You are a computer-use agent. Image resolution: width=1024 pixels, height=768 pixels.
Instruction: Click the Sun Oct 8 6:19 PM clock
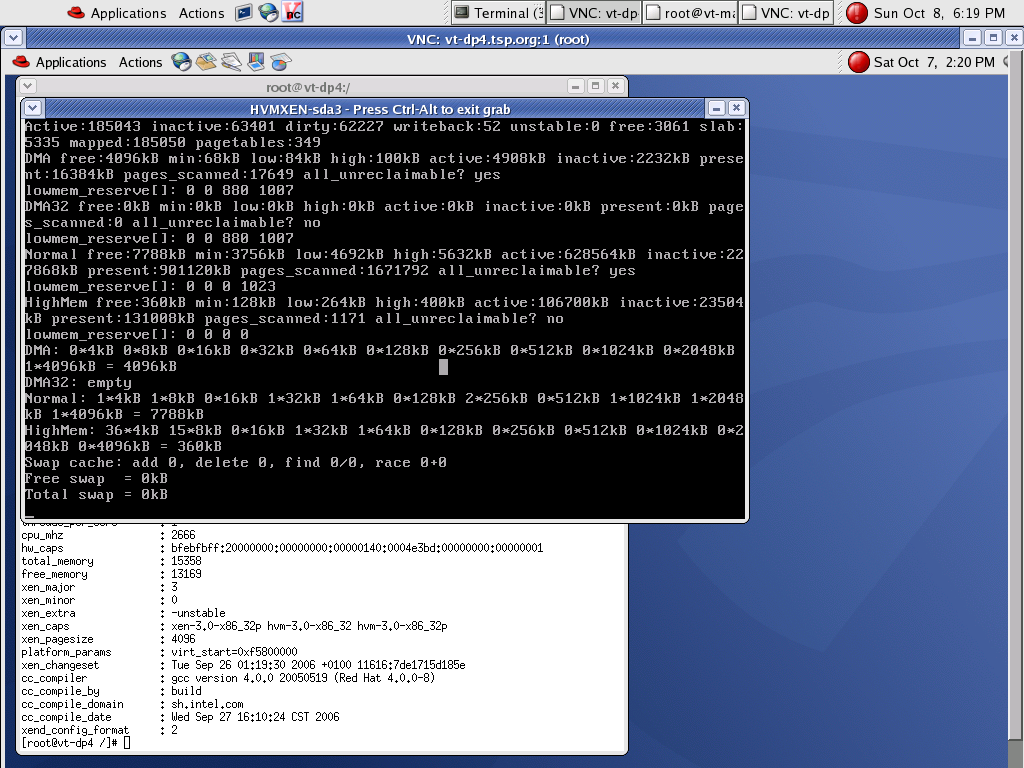pos(939,13)
